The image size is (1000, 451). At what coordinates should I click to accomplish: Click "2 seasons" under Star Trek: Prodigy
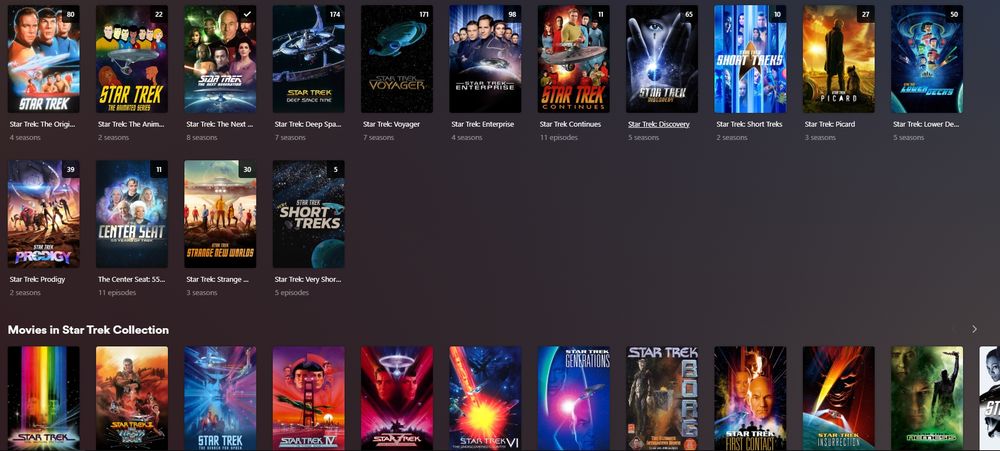[x=26, y=293]
